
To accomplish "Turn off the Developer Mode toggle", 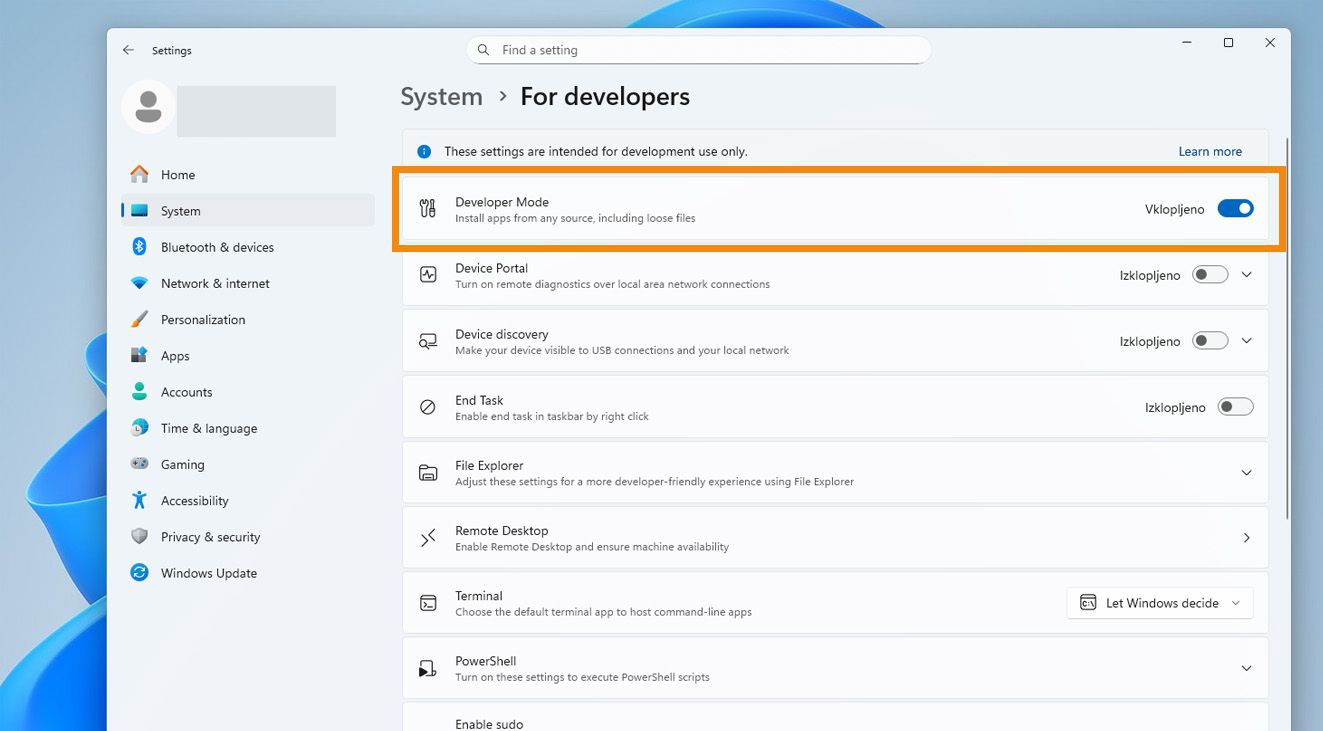I will (x=1235, y=209).
